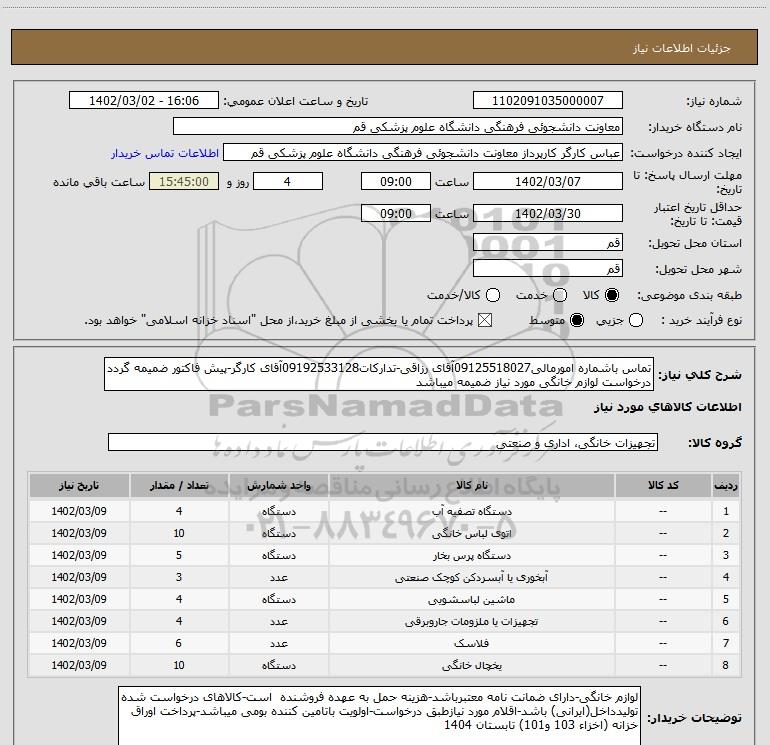
Task: Click the response deadline date 1402/03/07
Action: (548, 181)
